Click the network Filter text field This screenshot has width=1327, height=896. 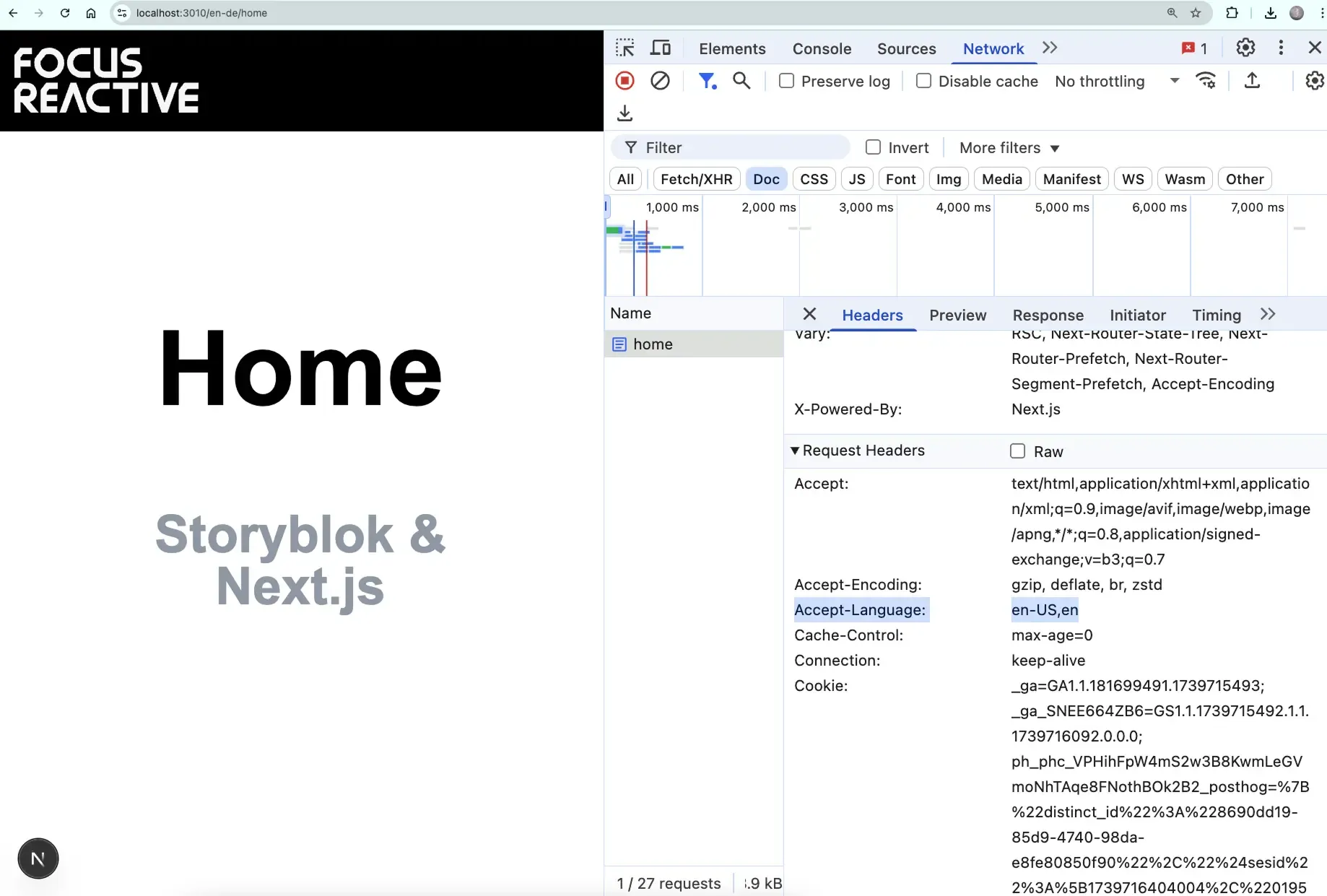tap(730, 147)
